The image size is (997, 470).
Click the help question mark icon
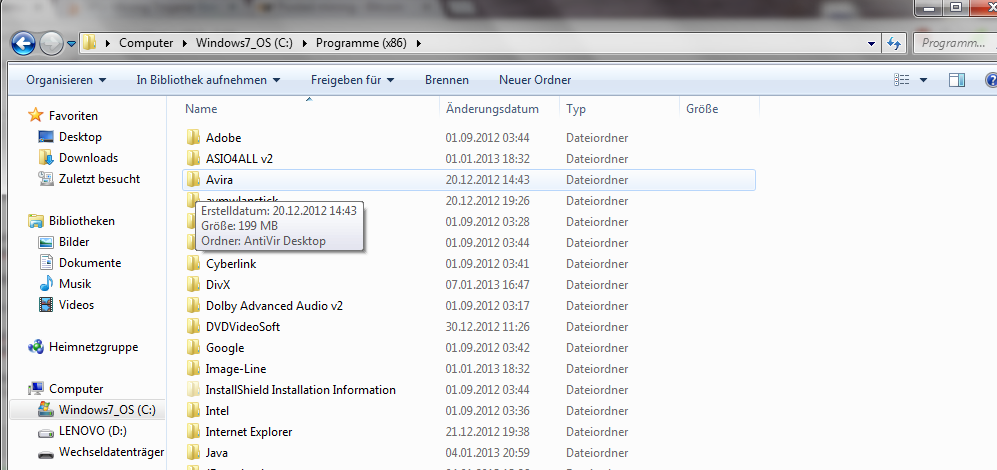point(991,80)
